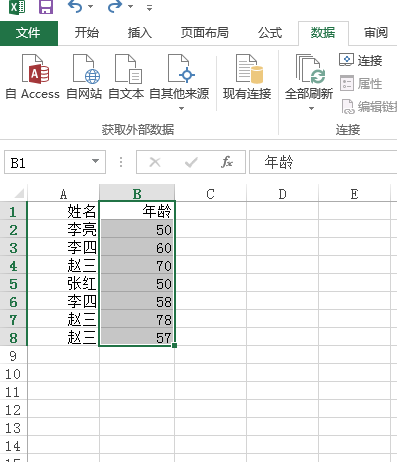The height and width of the screenshot is (462, 397).
Task: Save the workbook with the floppy icon
Action: [x=46, y=6]
